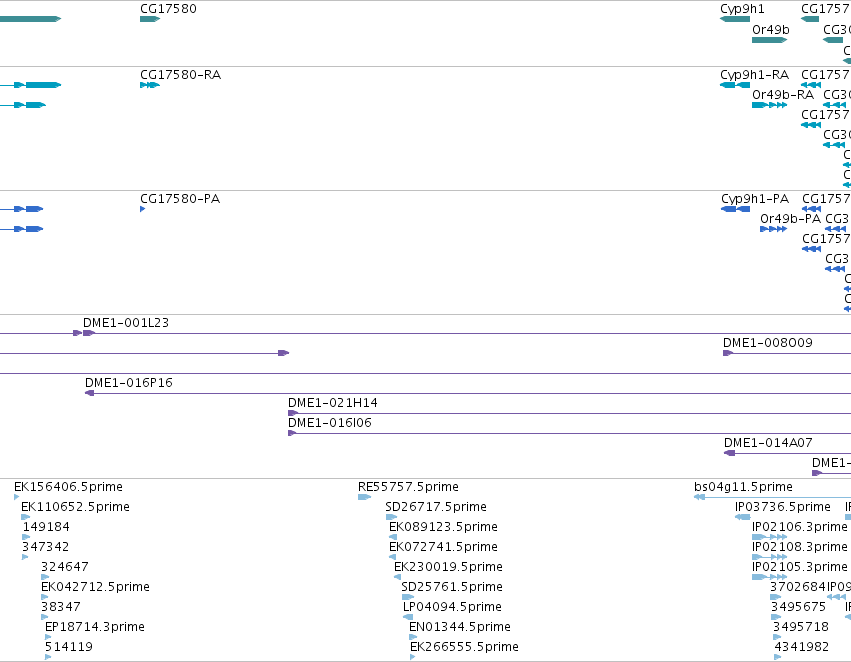
Task: Select the bs04g11.5prime EST feature
Action: [x=772, y=497]
